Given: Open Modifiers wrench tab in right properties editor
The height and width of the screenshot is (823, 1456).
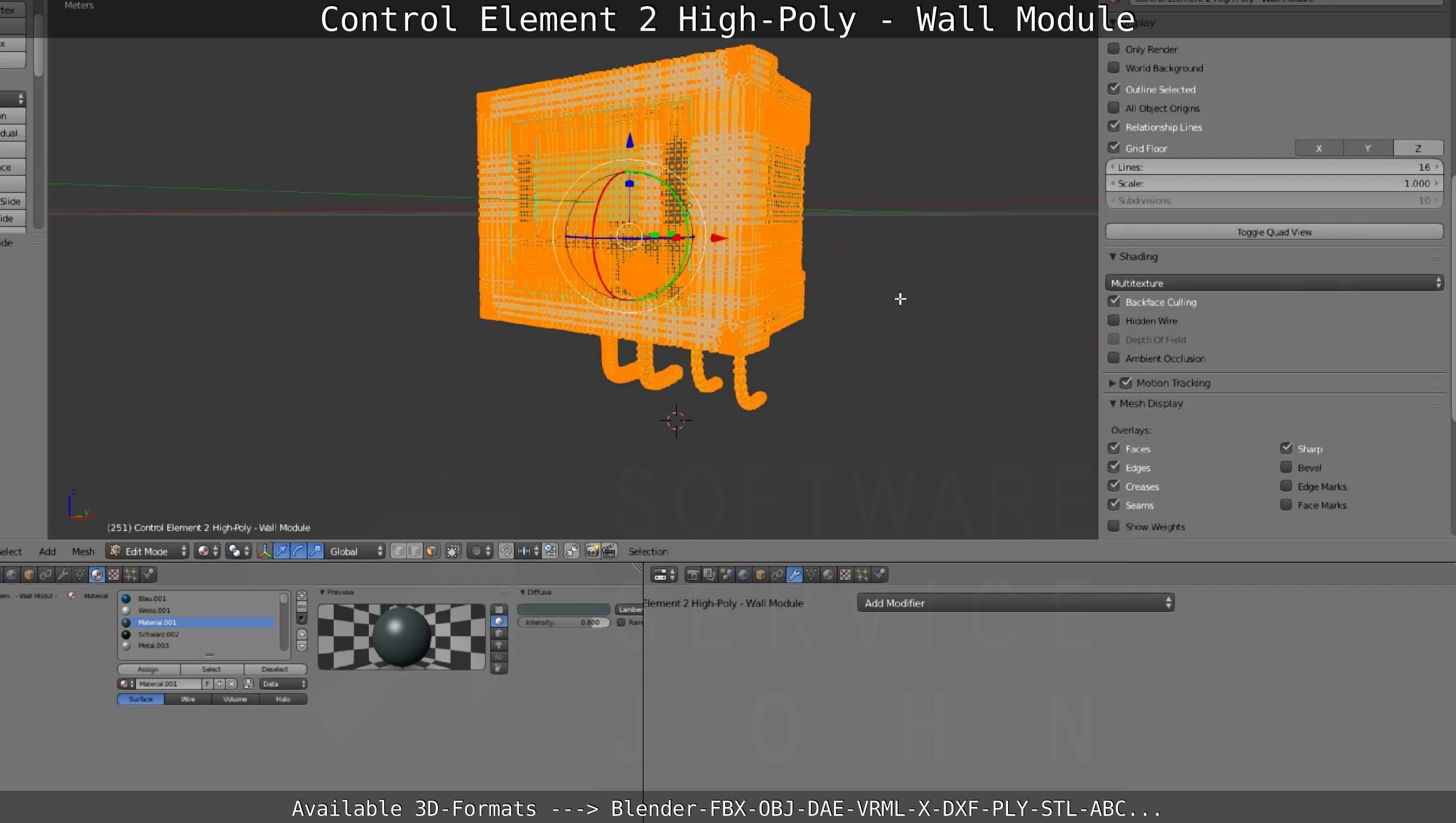Looking at the screenshot, I should tap(794, 574).
